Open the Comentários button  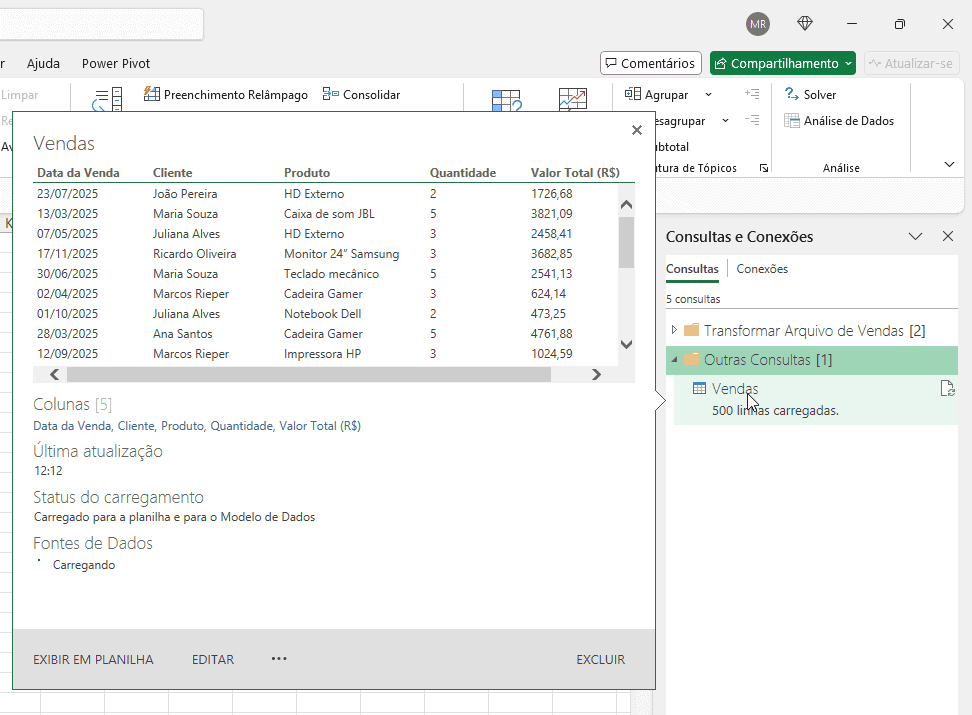[x=650, y=63]
